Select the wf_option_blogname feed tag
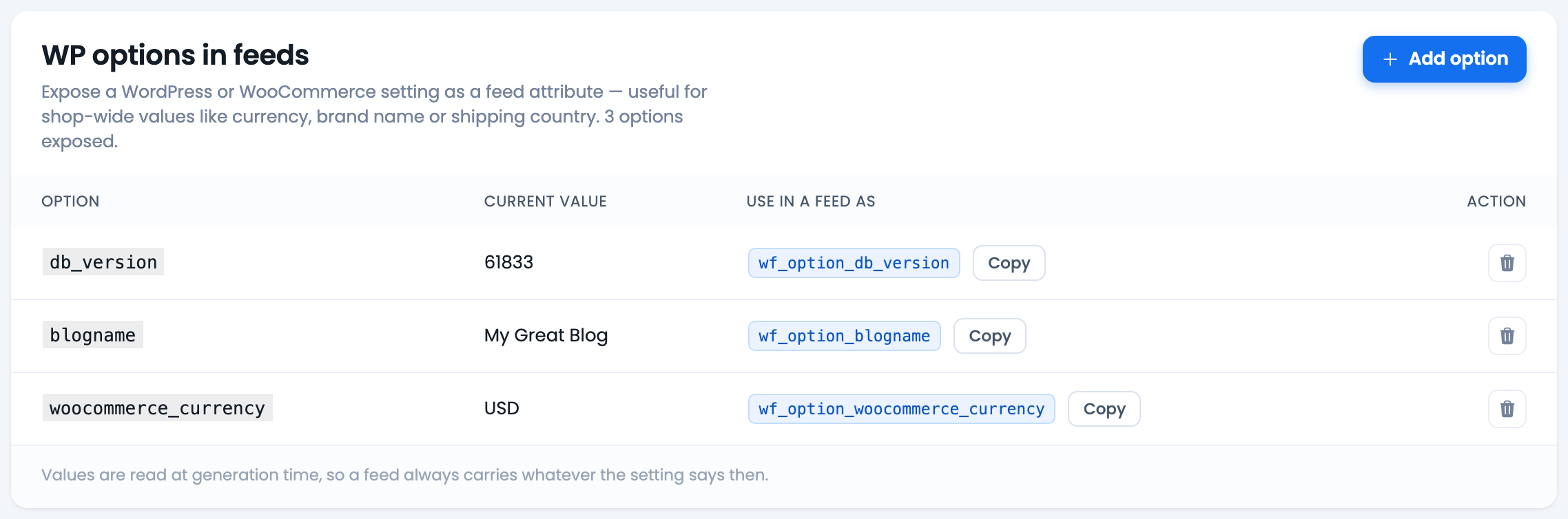Viewport: 1568px width, 519px height. (x=844, y=336)
